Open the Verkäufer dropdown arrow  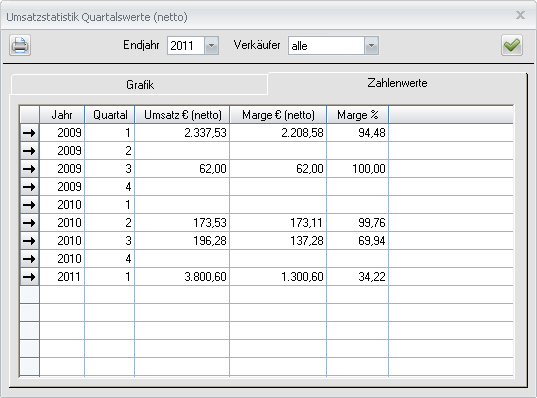point(371,46)
